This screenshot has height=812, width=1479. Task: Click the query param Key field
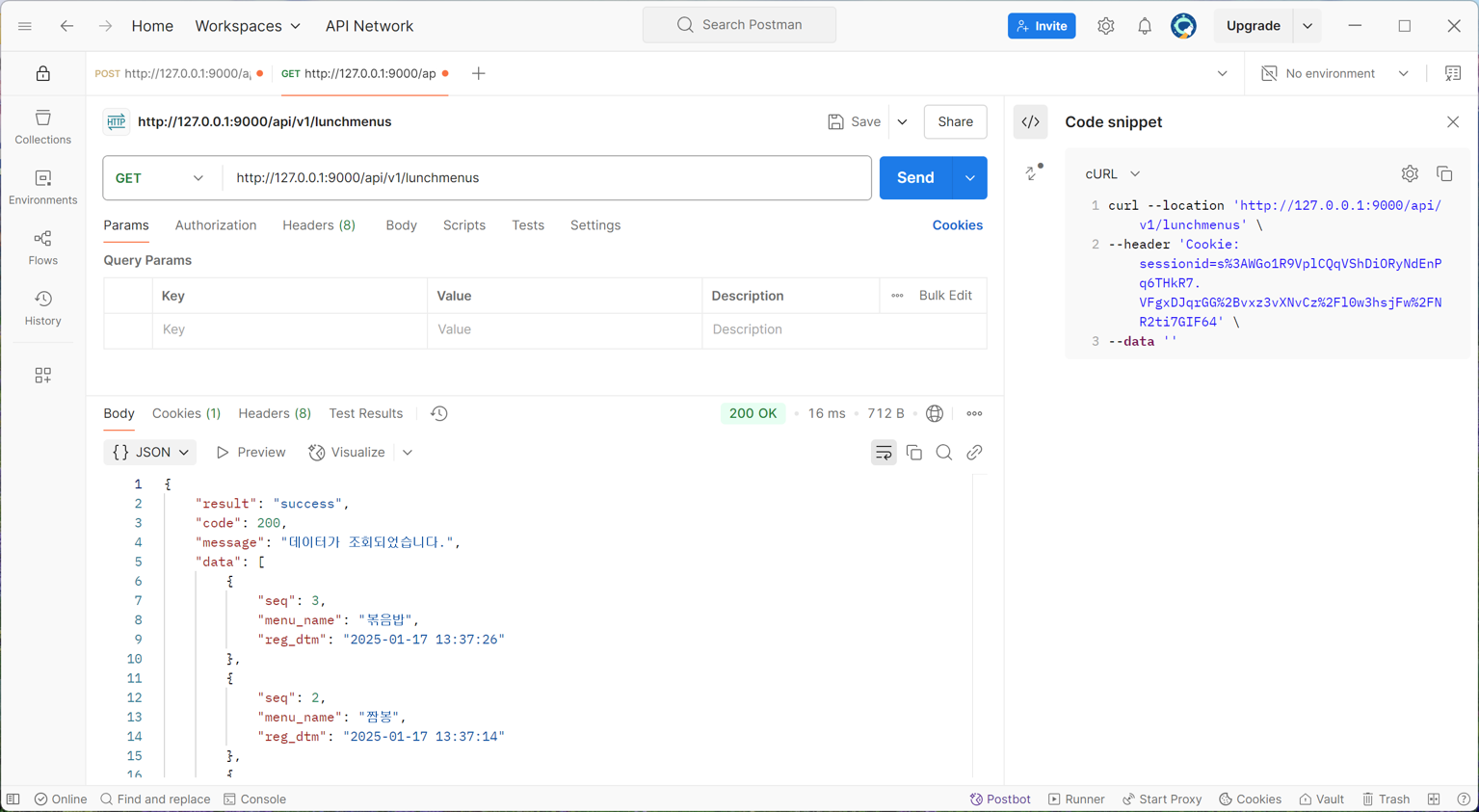pyautogui.click(x=289, y=329)
